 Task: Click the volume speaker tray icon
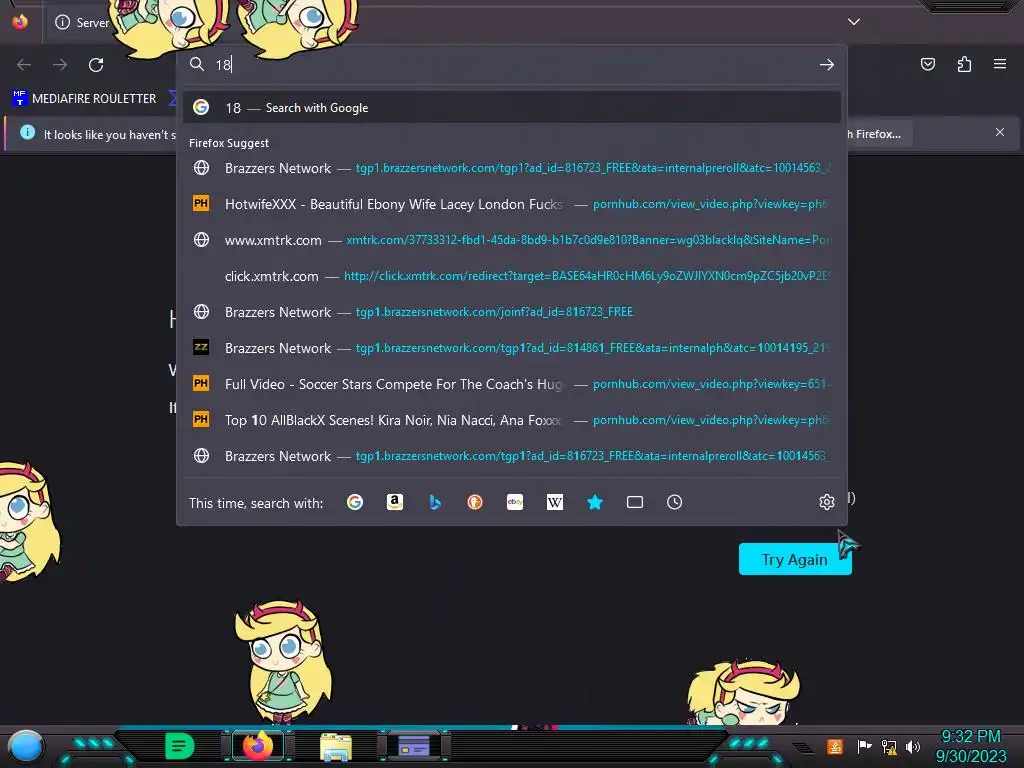point(913,747)
